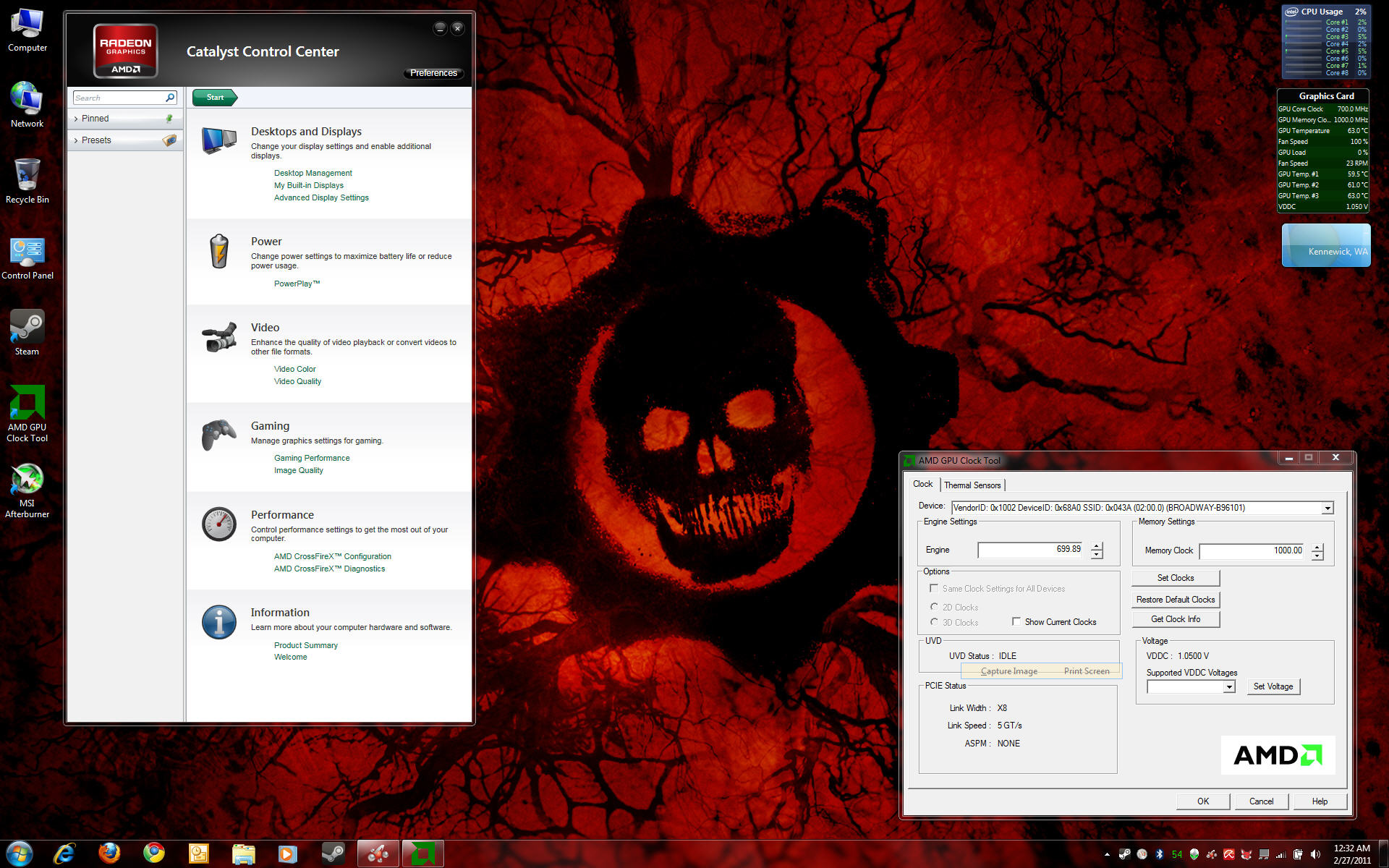Image resolution: width=1389 pixels, height=868 pixels.
Task: Open the Computer desktop icon
Action: pyautogui.click(x=27, y=30)
